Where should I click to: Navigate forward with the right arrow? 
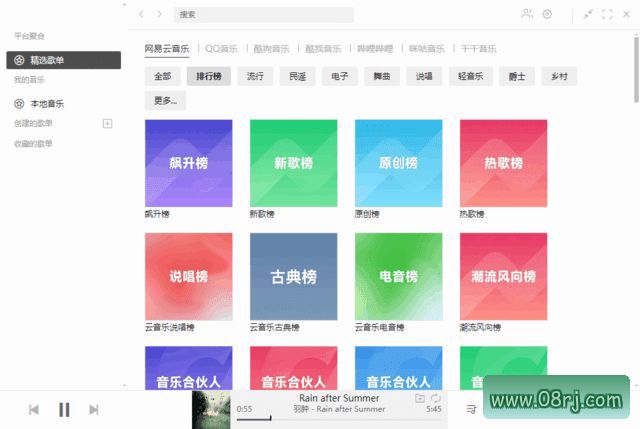pos(159,14)
